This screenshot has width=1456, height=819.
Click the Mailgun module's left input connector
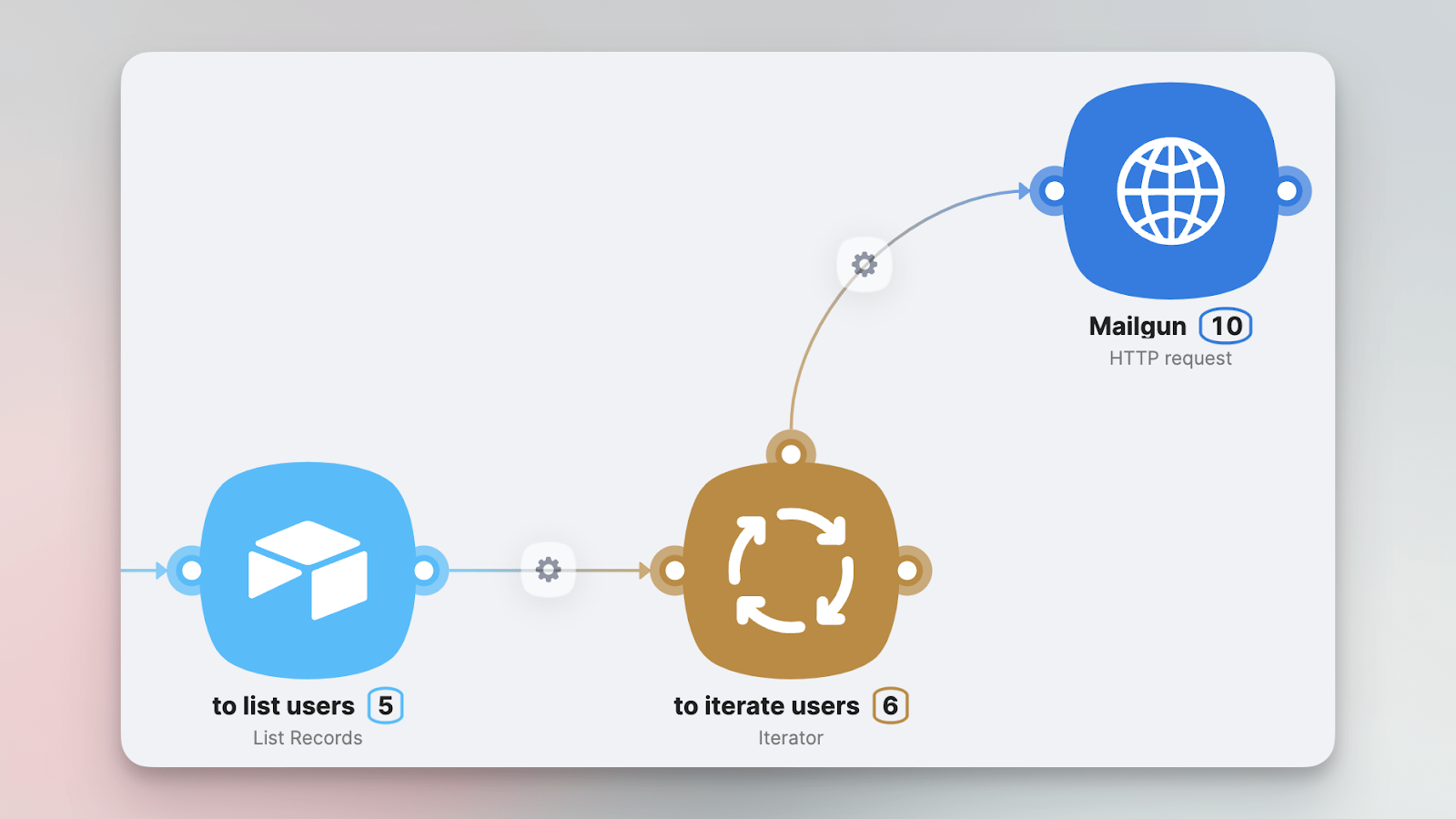coord(1054,191)
